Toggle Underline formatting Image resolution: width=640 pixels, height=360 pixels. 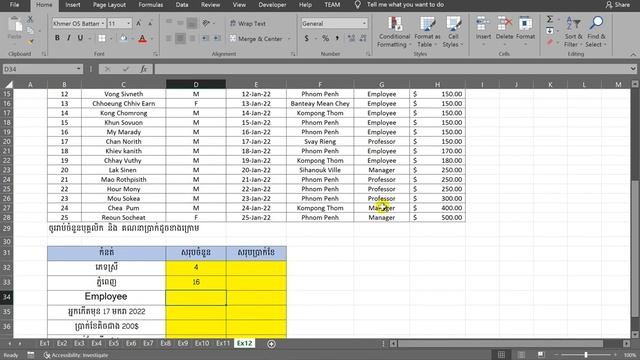click(x=80, y=38)
